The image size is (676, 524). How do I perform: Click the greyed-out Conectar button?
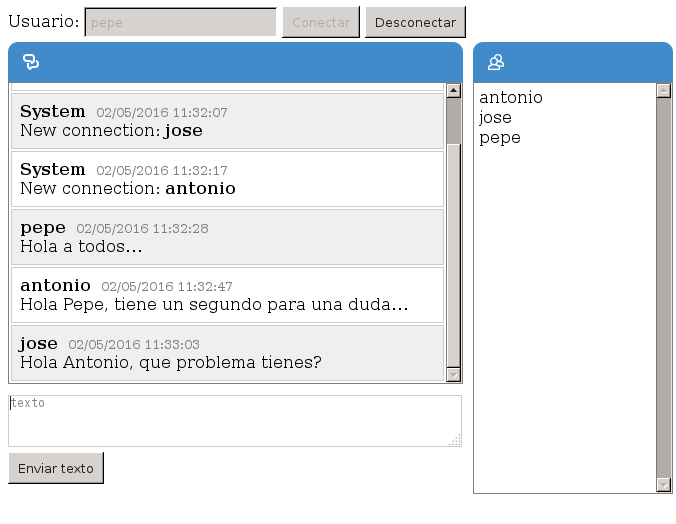pos(320,22)
